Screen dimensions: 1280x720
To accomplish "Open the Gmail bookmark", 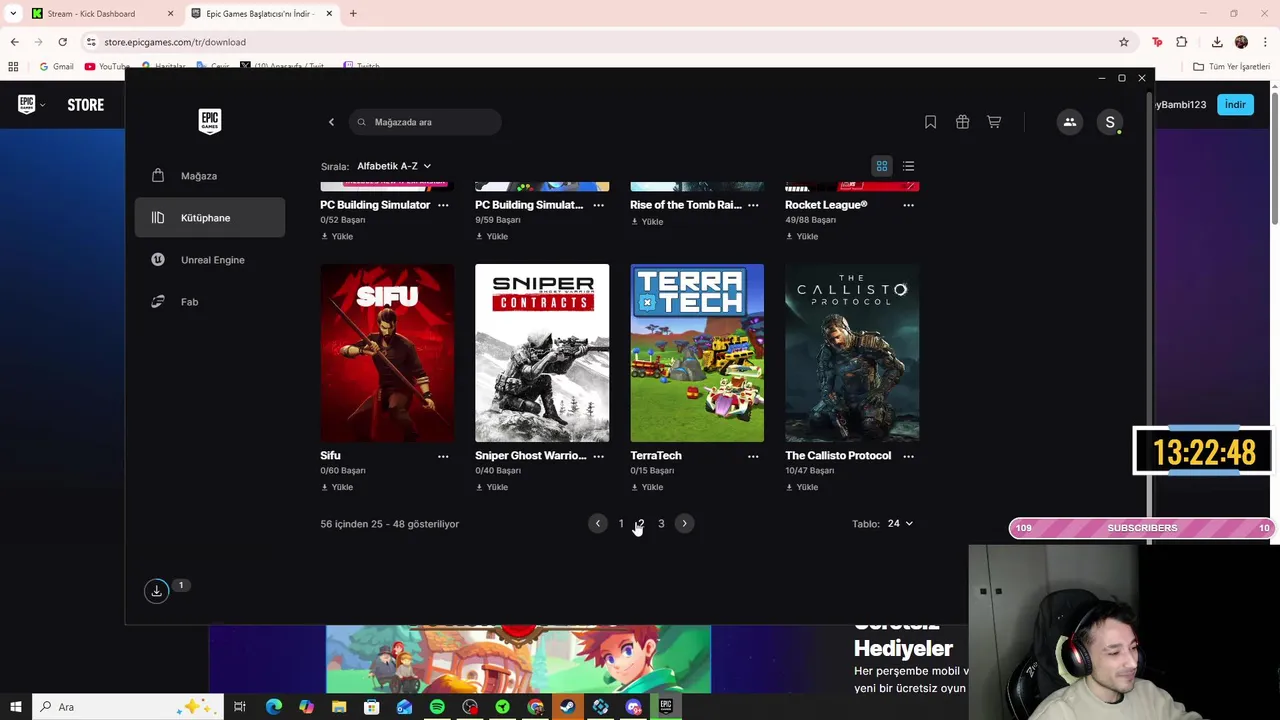I will click(x=56, y=66).
